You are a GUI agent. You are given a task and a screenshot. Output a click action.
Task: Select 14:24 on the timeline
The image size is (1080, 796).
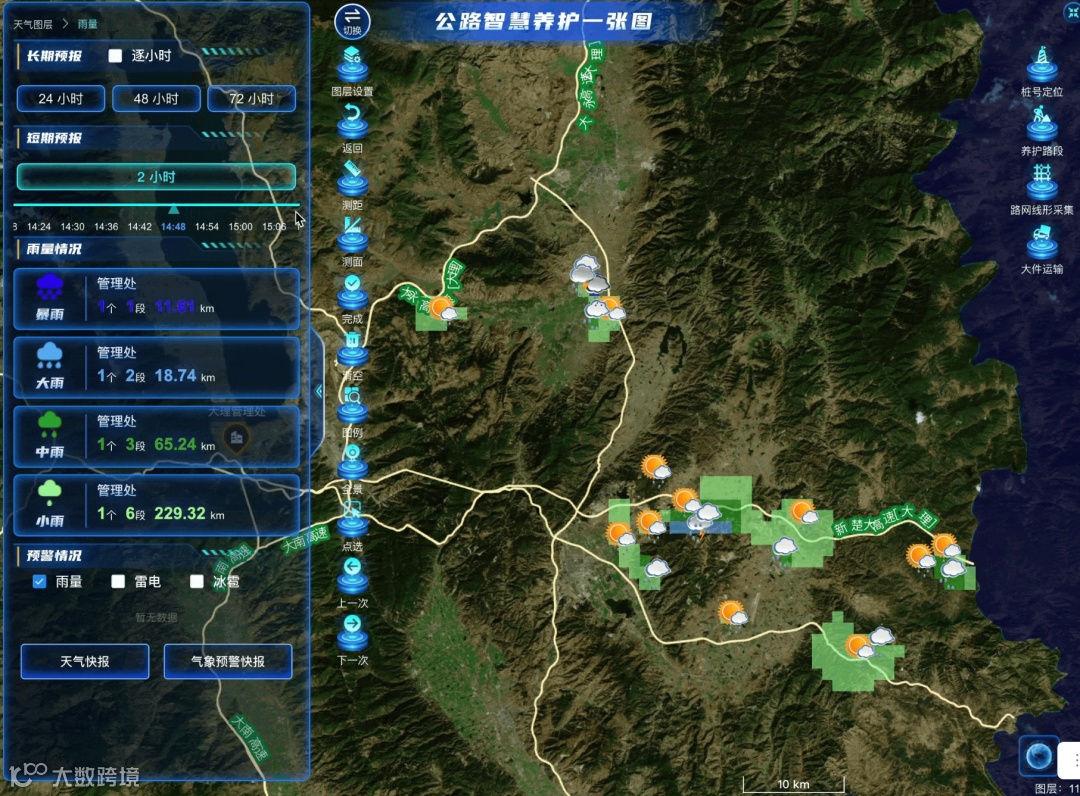[39, 227]
